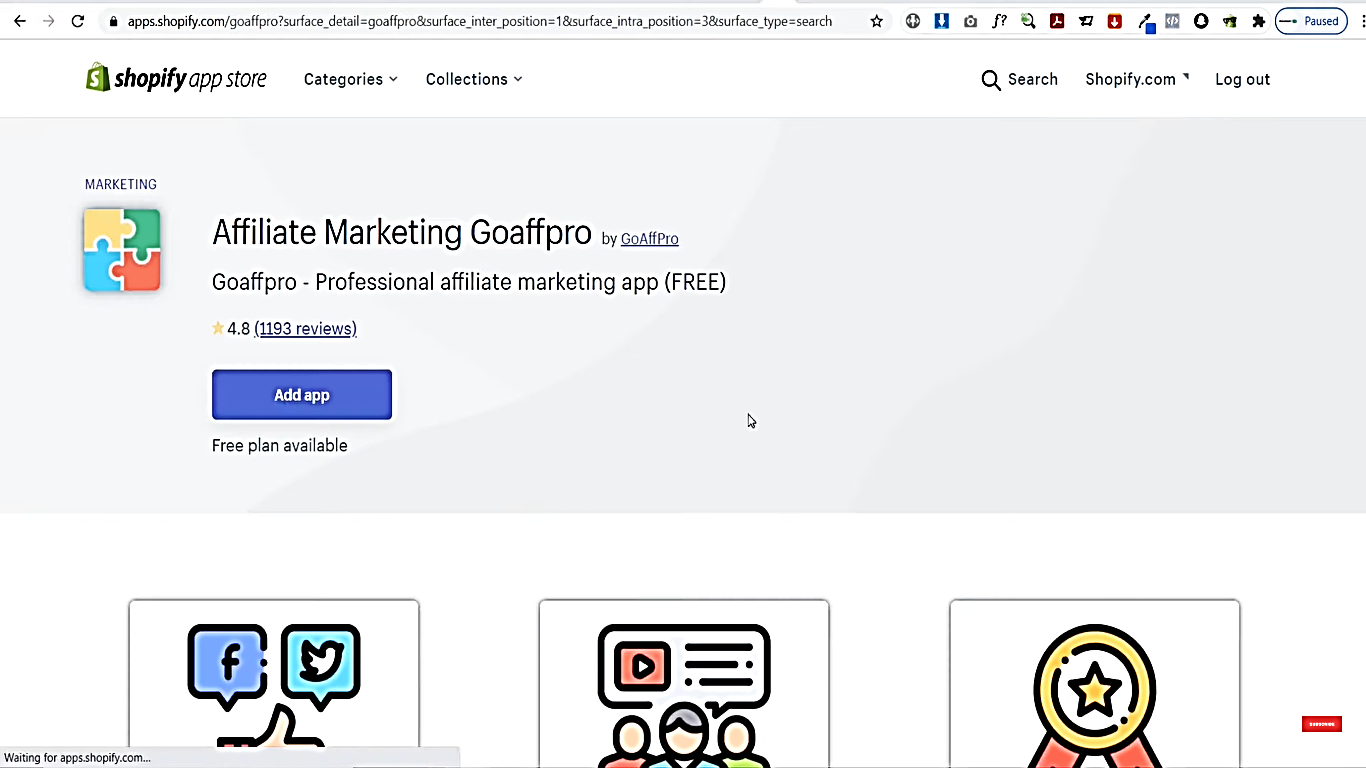Click the Log out link
Viewport: 1366px width, 768px height.
click(1243, 79)
